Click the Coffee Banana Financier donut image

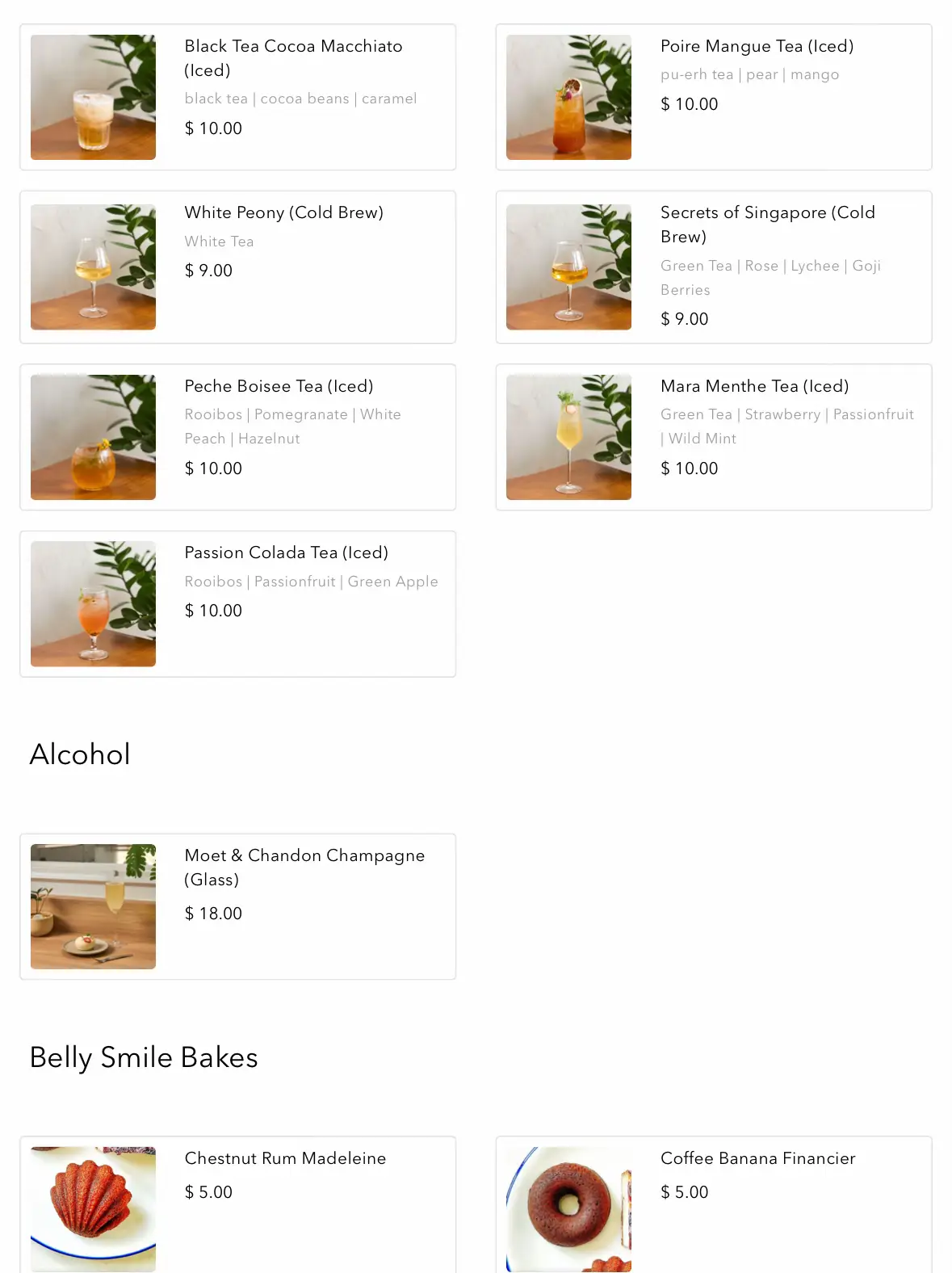pyautogui.click(x=568, y=1209)
